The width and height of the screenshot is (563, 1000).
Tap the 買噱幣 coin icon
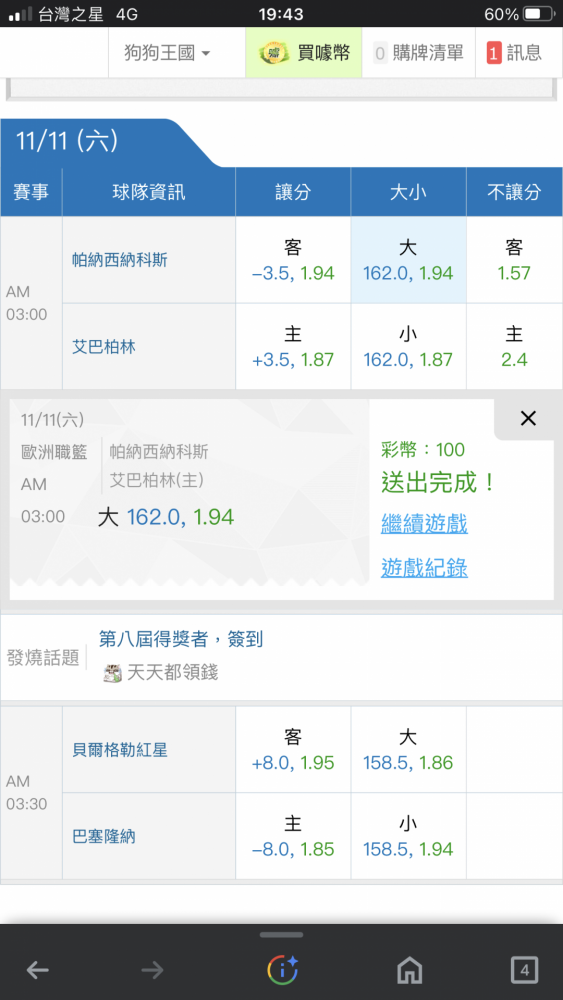273,53
